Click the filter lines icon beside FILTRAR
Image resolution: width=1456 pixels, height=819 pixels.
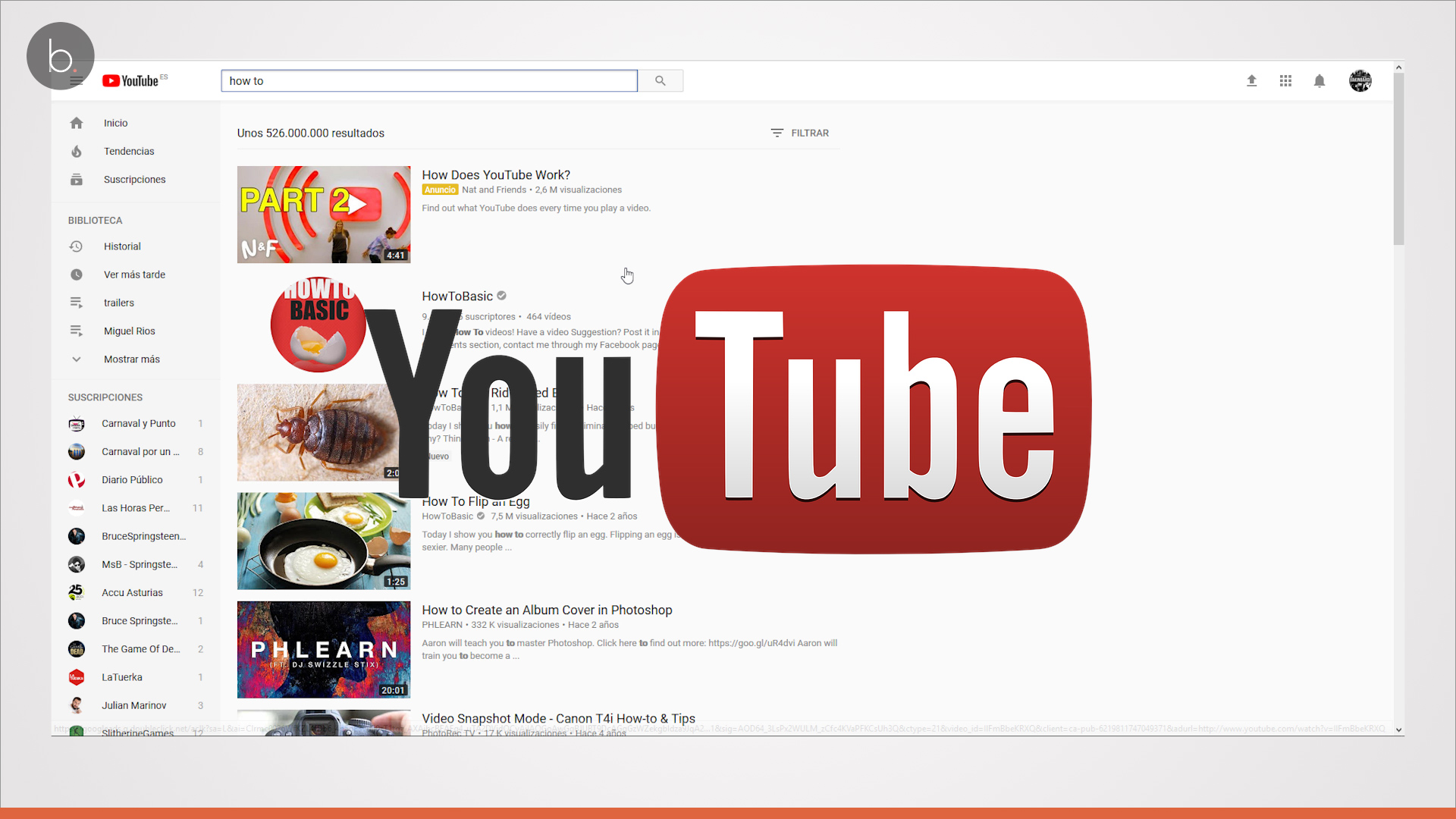pyautogui.click(x=777, y=133)
